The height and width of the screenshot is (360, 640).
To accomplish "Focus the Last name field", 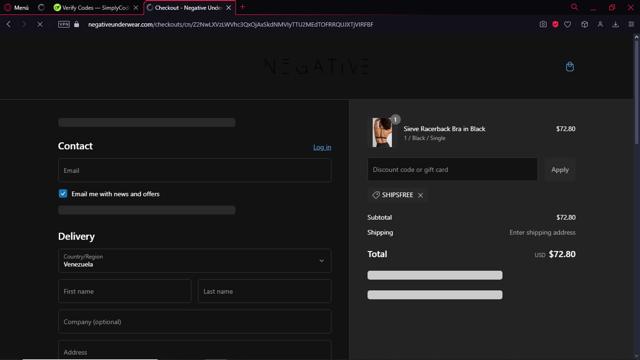I will pos(264,291).
